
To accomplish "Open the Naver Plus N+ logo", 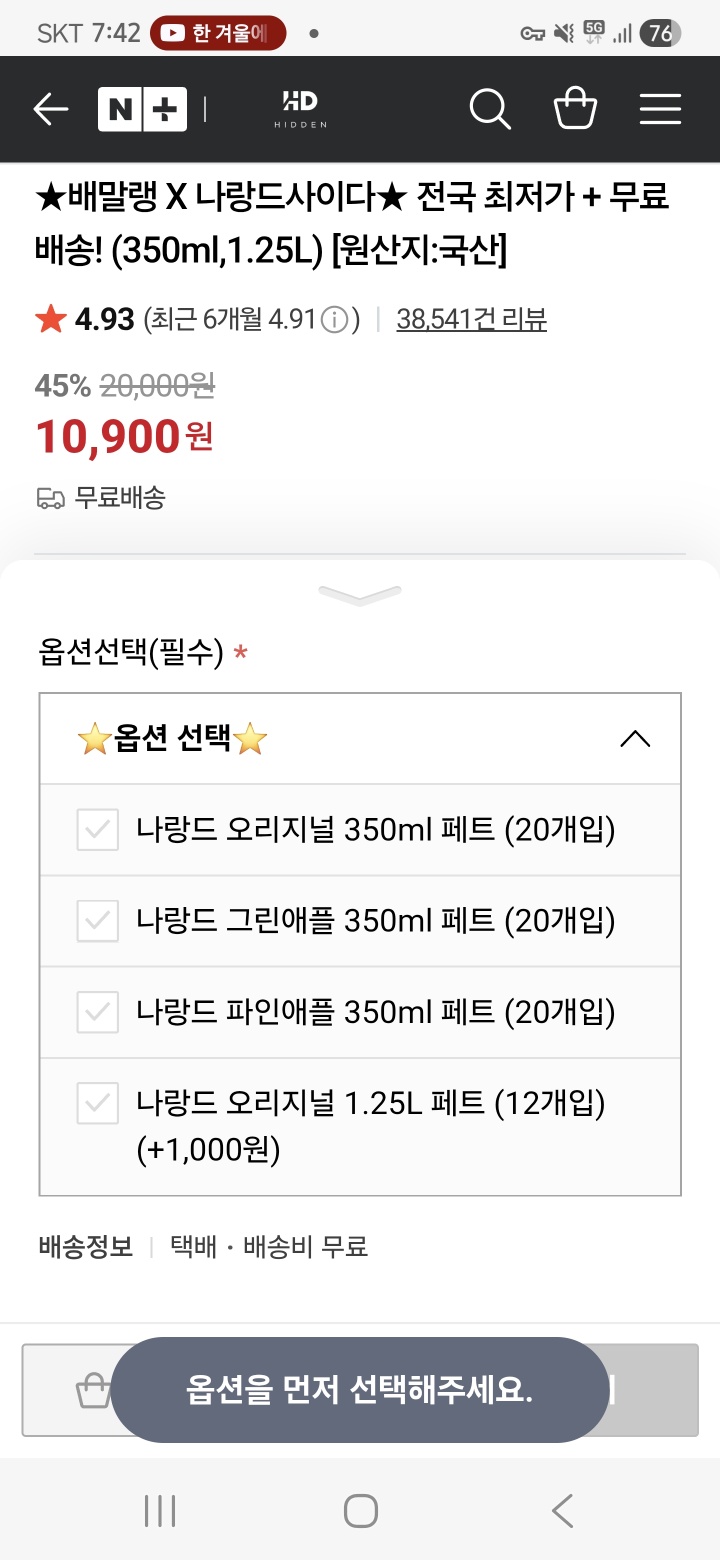I will click(142, 110).
